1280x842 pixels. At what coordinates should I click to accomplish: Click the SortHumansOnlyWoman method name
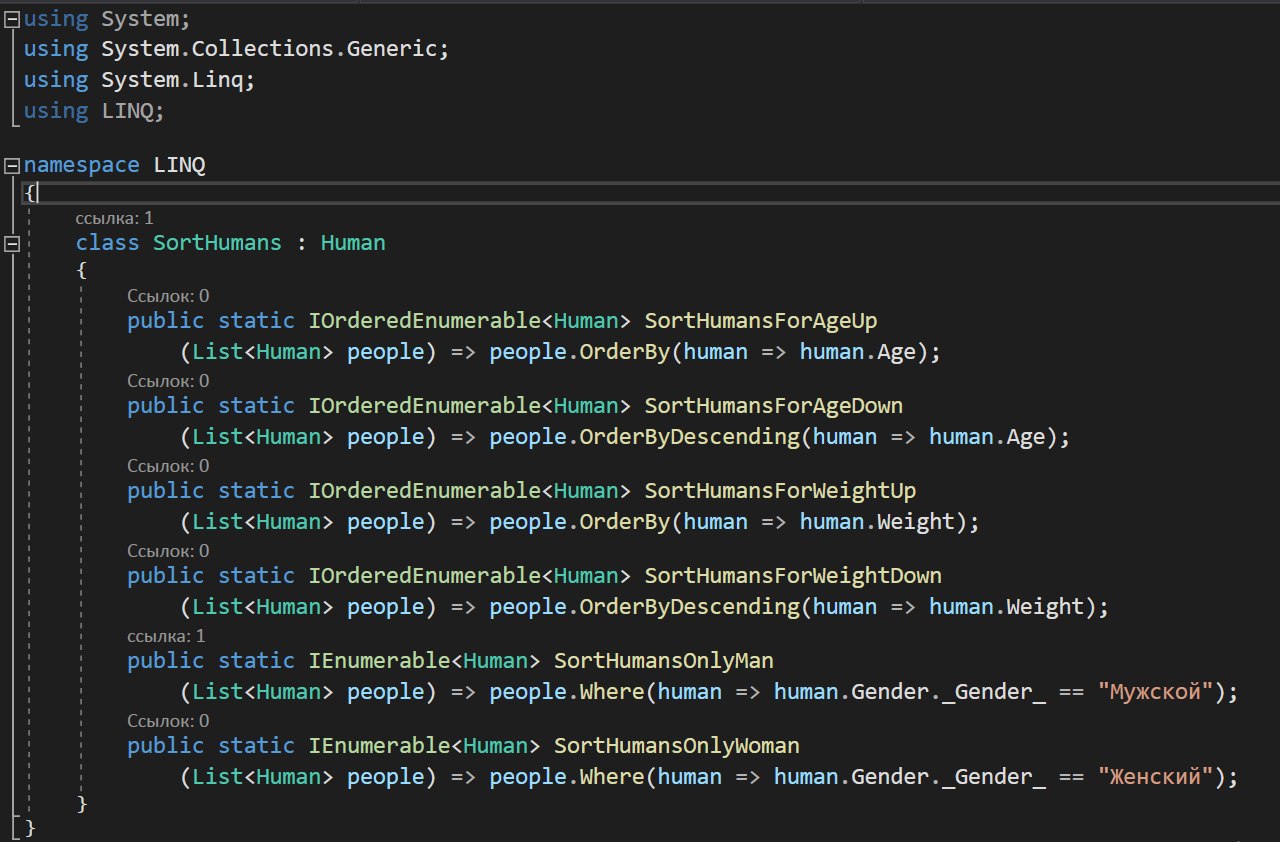pyautogui.click(x=676, y=746)
